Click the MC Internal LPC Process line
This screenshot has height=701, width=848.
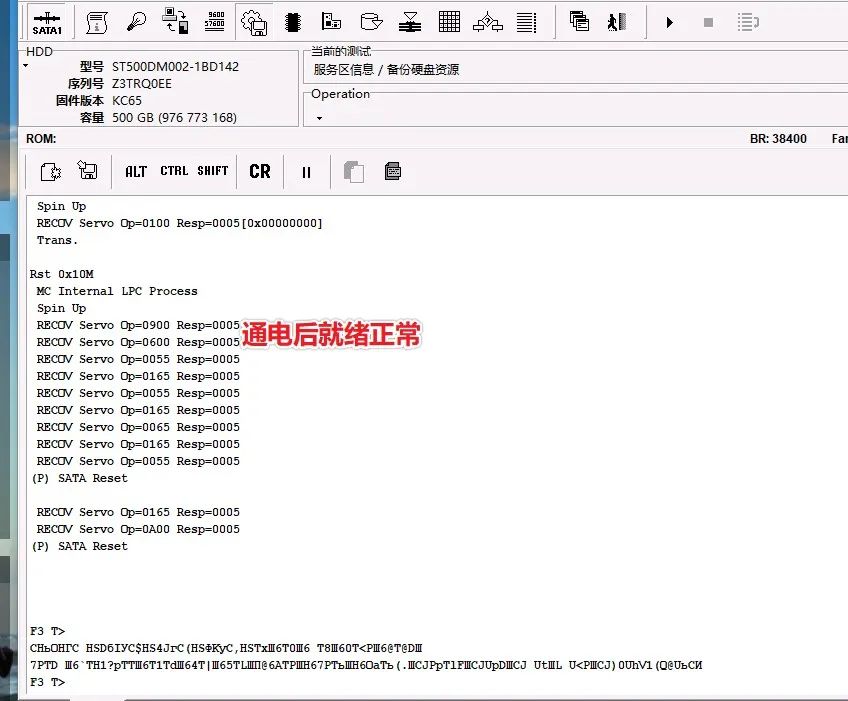pyautogui.click(x=117, y=291)
